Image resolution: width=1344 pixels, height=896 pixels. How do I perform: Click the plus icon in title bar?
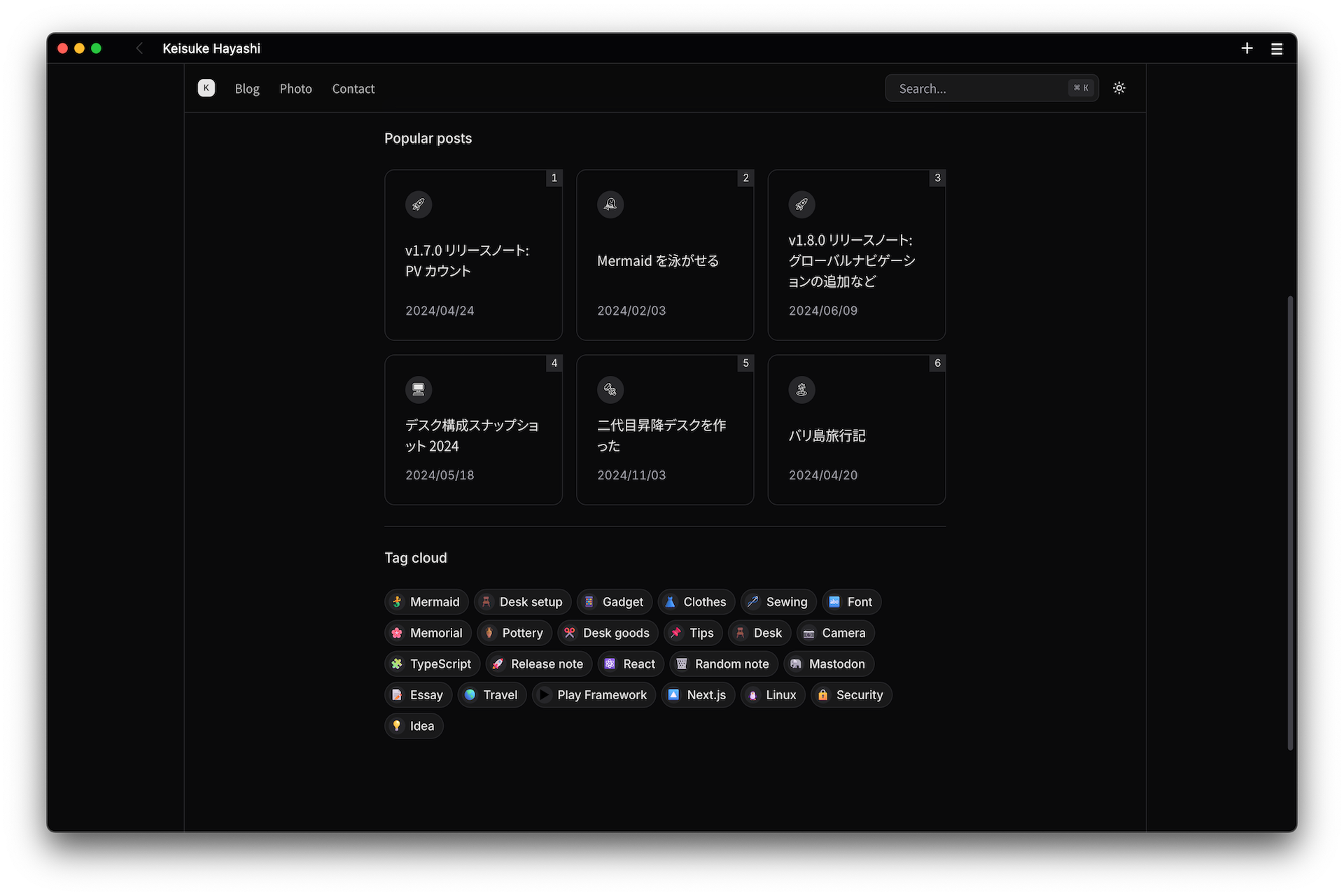pyautogui.click(x=1247, y=48)
